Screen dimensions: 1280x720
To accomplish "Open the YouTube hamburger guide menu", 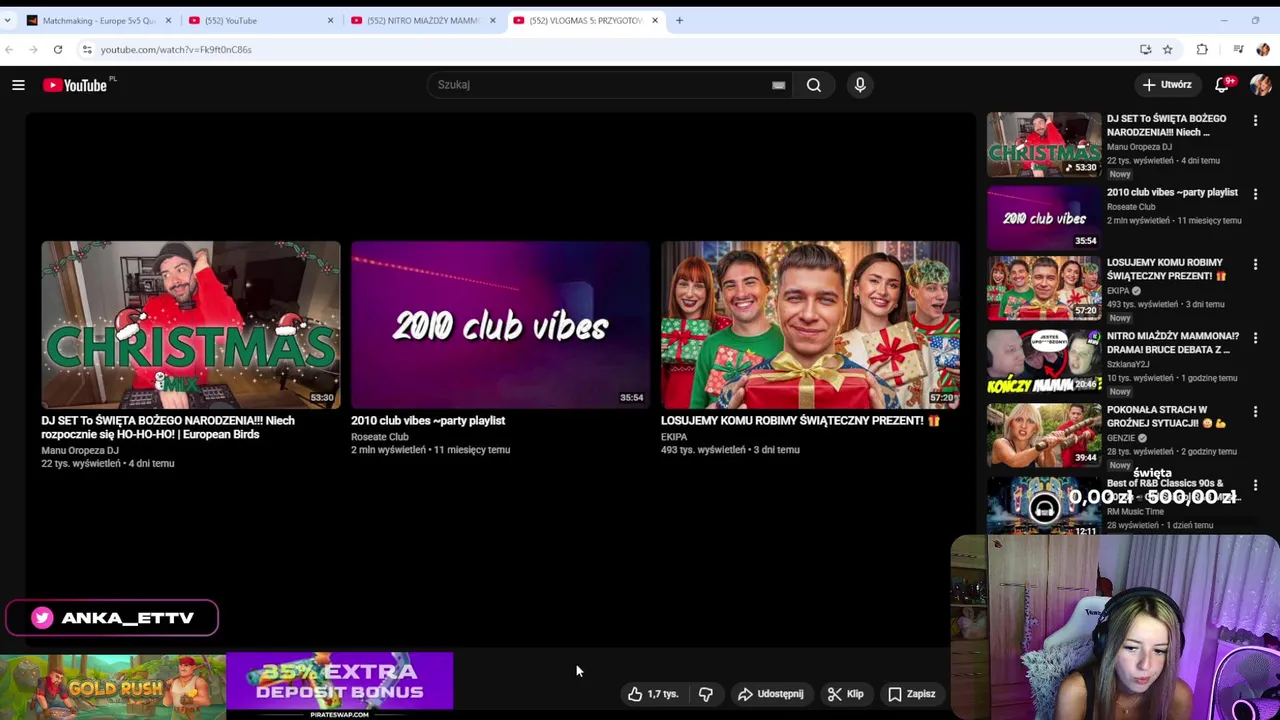I will coord(18,85).
